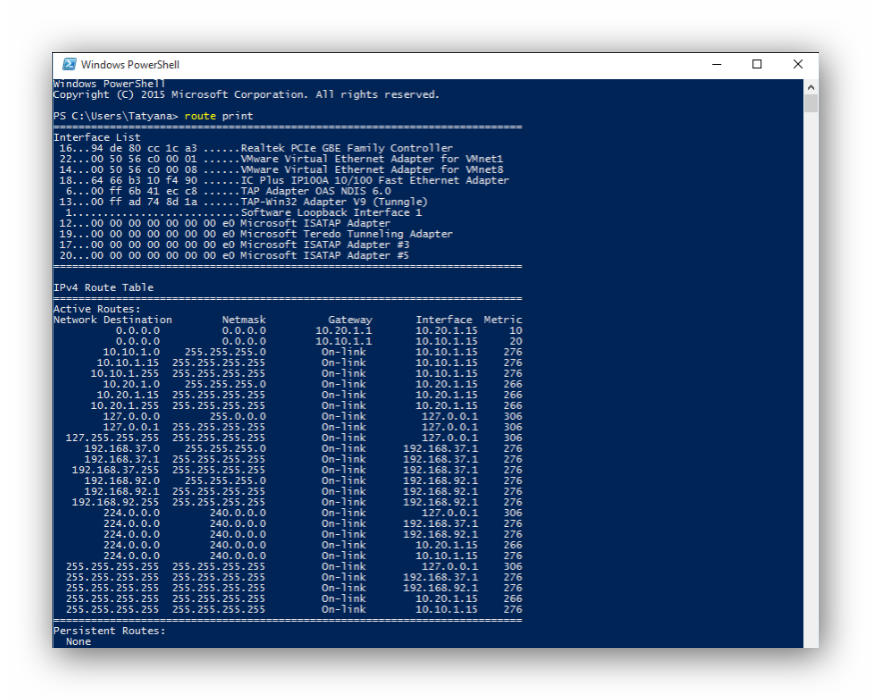
Task: Click the 'Interface List' heading
Action: (x=97, y=137)
